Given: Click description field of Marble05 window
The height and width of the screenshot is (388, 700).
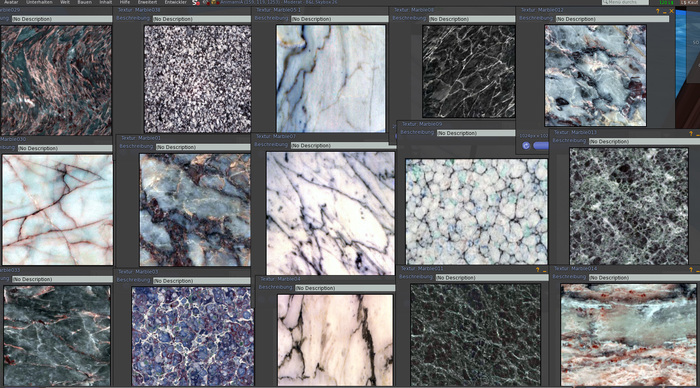Looking at the screenshot, I should [x=339, y=19].
